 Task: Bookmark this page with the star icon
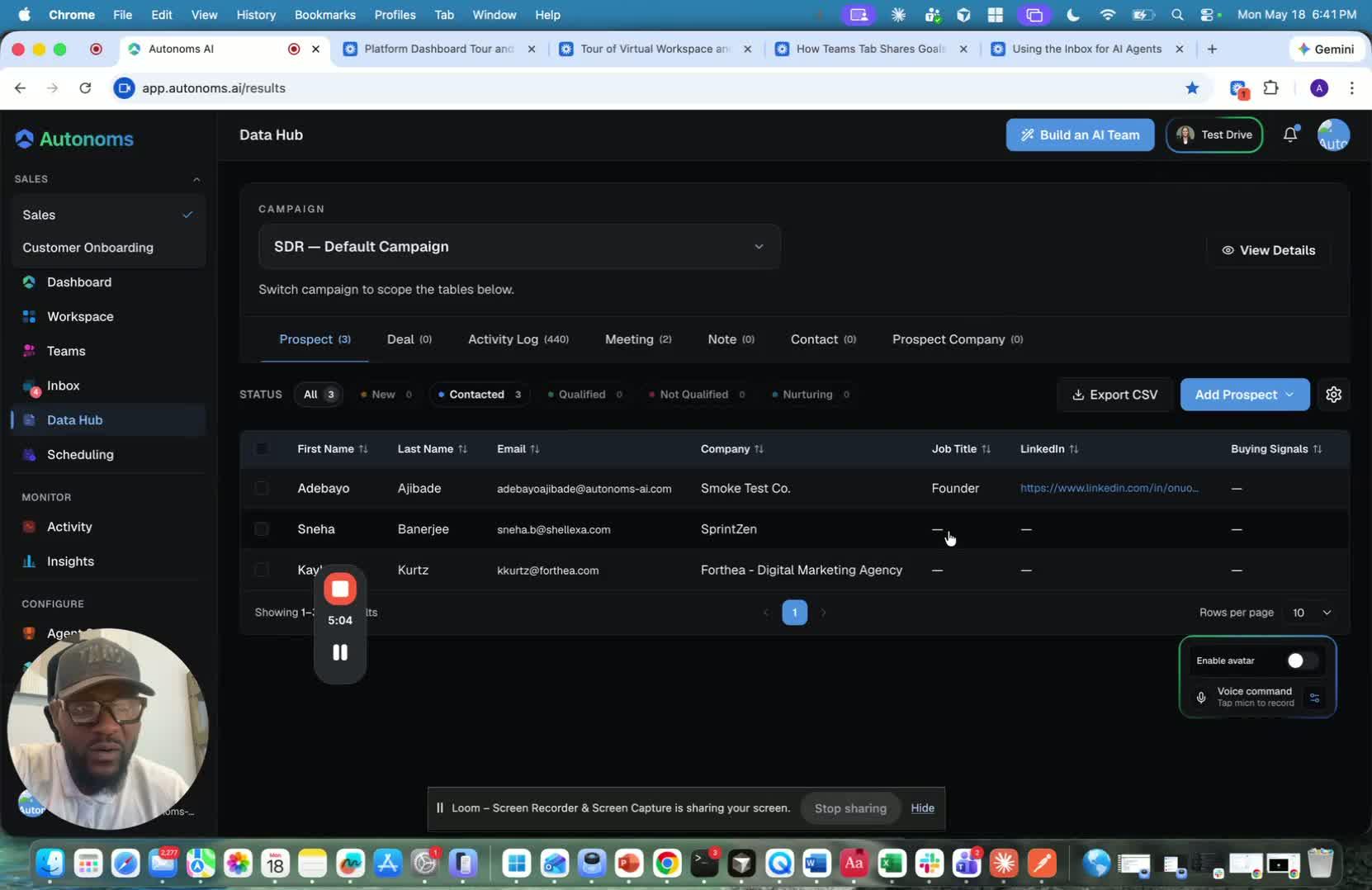click(1191, 88)
